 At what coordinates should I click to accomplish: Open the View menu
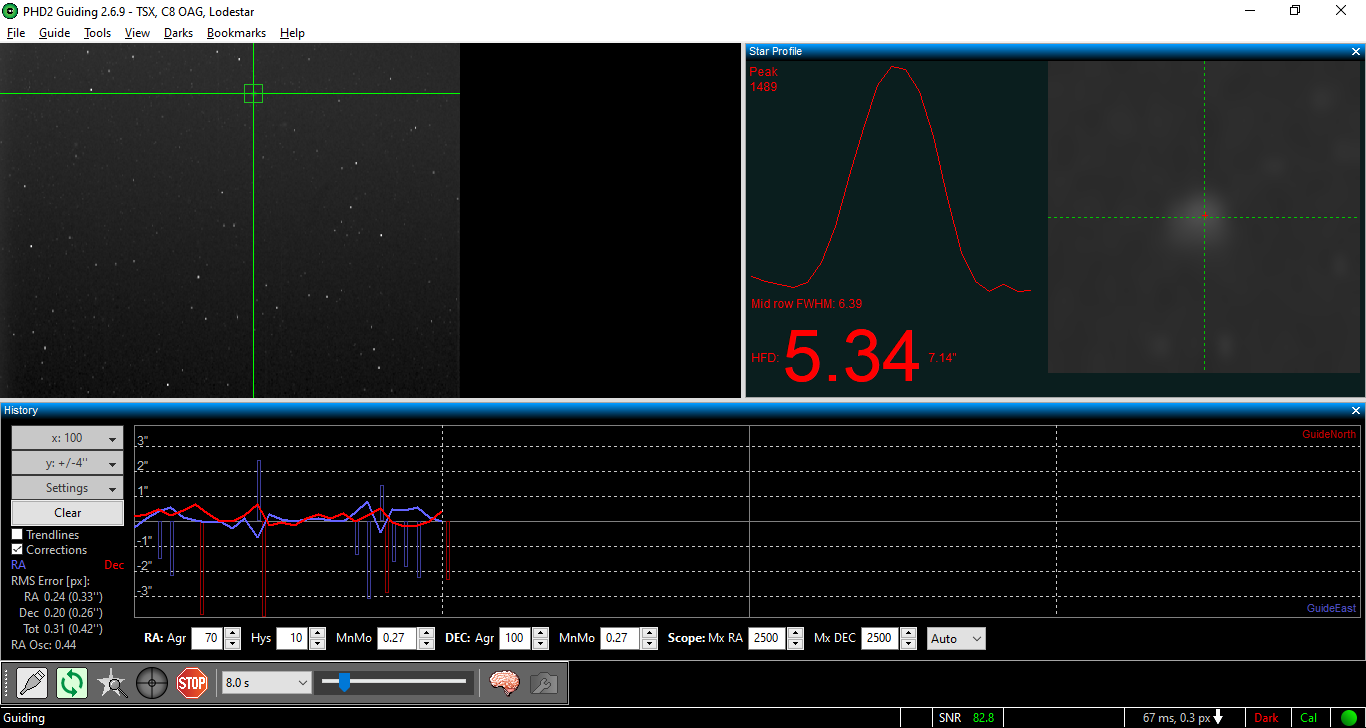click(138, 33)
